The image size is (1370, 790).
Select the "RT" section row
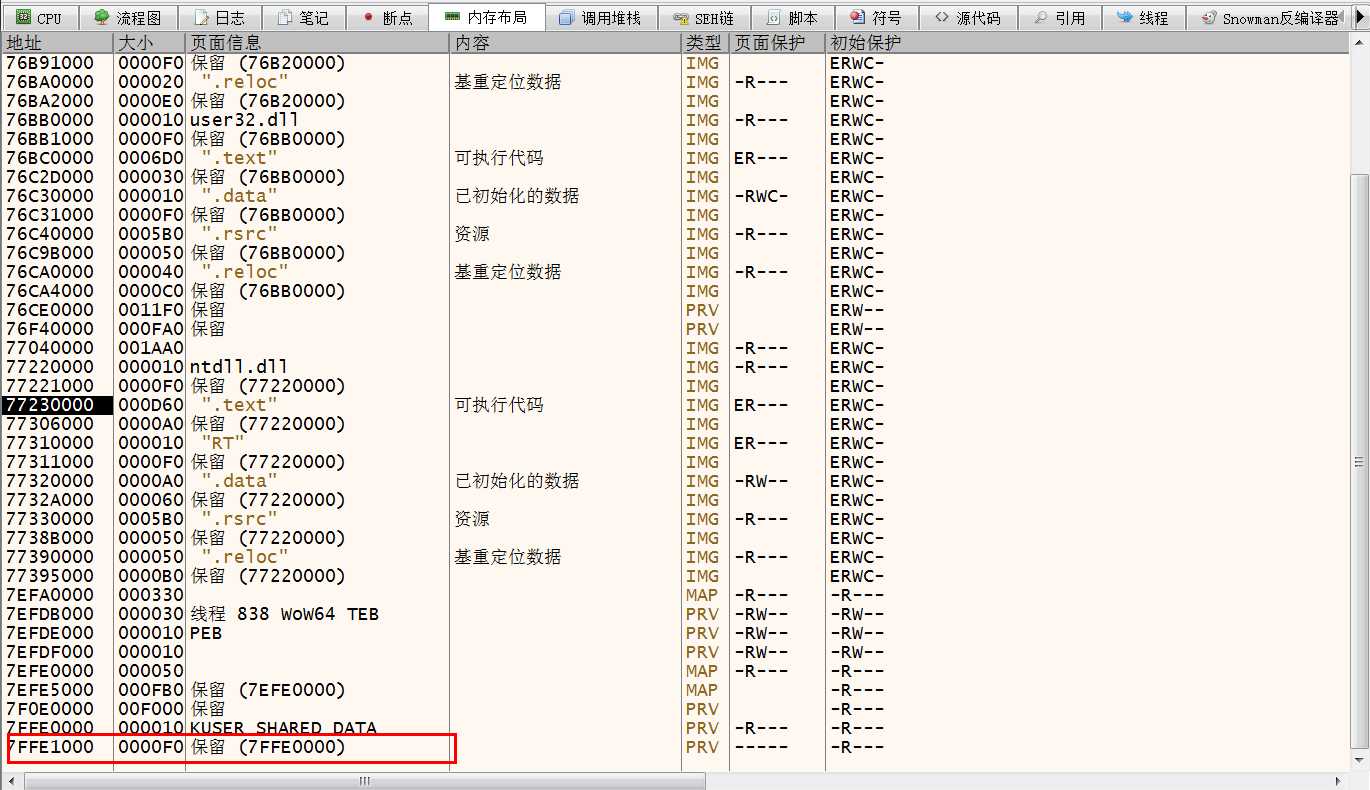(x=674, y=443)
